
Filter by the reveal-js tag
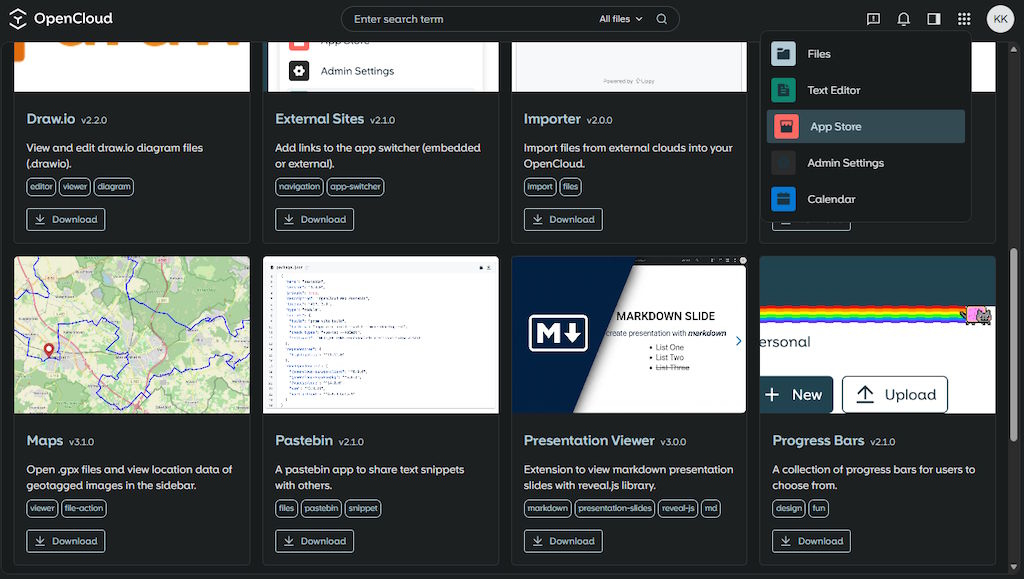click(x=678, y=509)
